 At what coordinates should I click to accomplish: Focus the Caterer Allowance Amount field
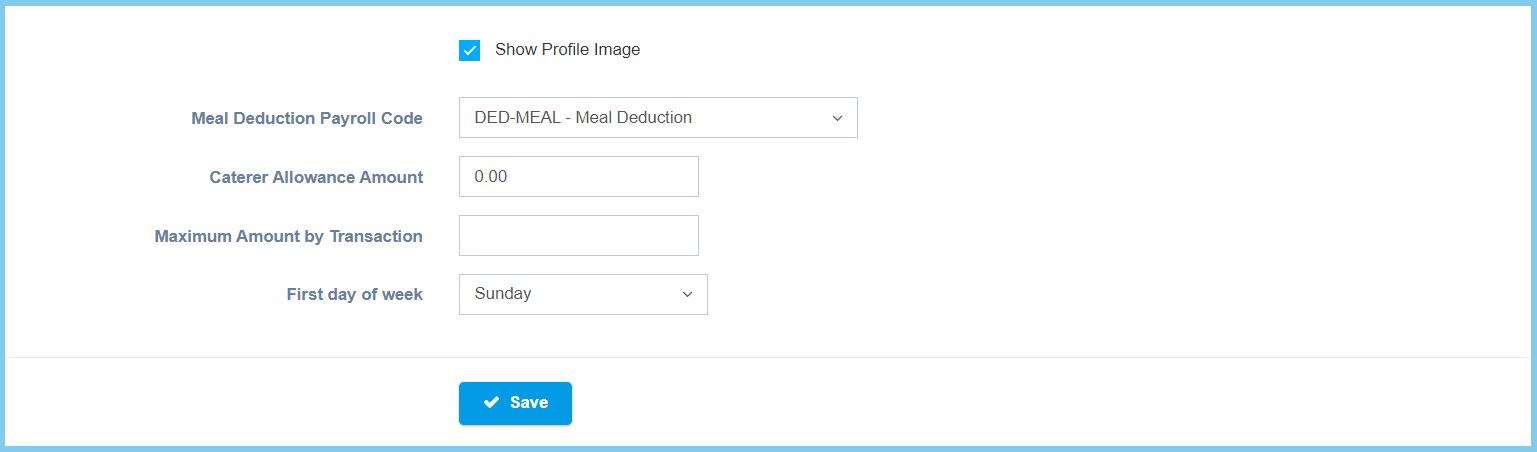(x=578, y=177)
